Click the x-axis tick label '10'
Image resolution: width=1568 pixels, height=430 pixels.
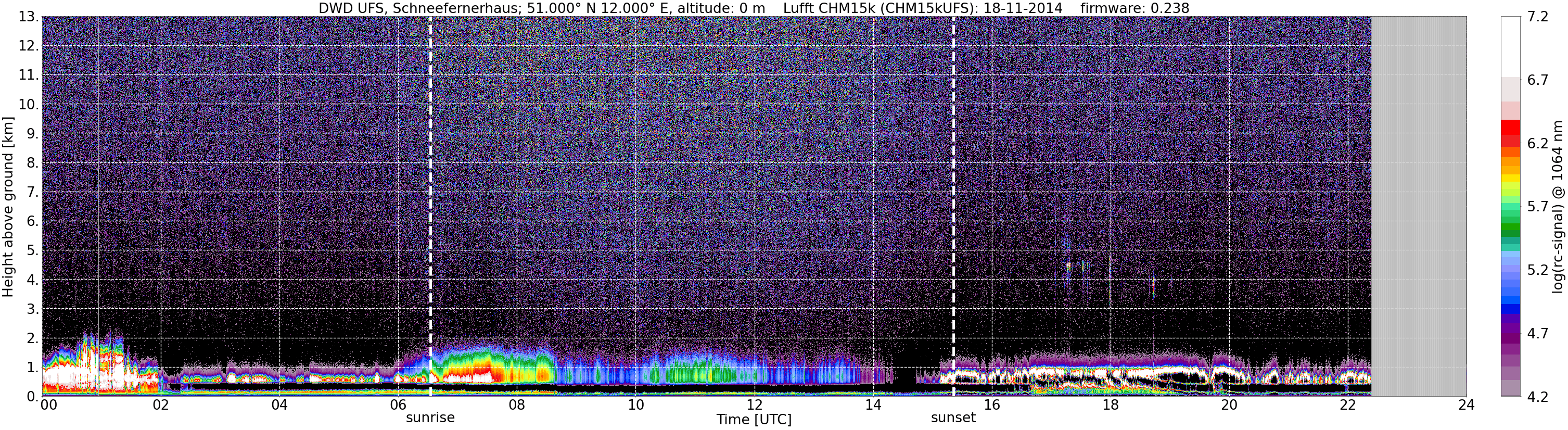(x=635, y=405)
